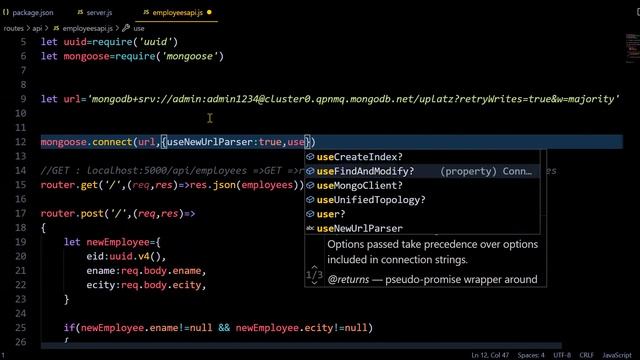The width and height of the screenshot is (640, 360).
Task: Click the code minimap preview
Action: click(x=632, y=48)
